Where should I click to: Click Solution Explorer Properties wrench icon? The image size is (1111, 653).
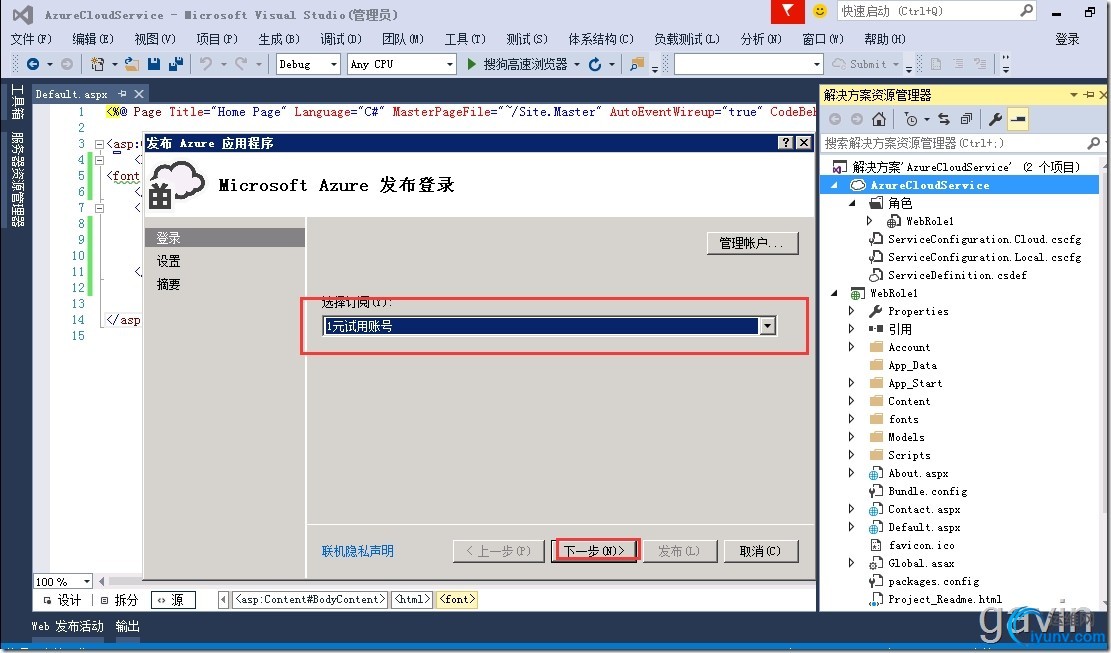(996, 119)
